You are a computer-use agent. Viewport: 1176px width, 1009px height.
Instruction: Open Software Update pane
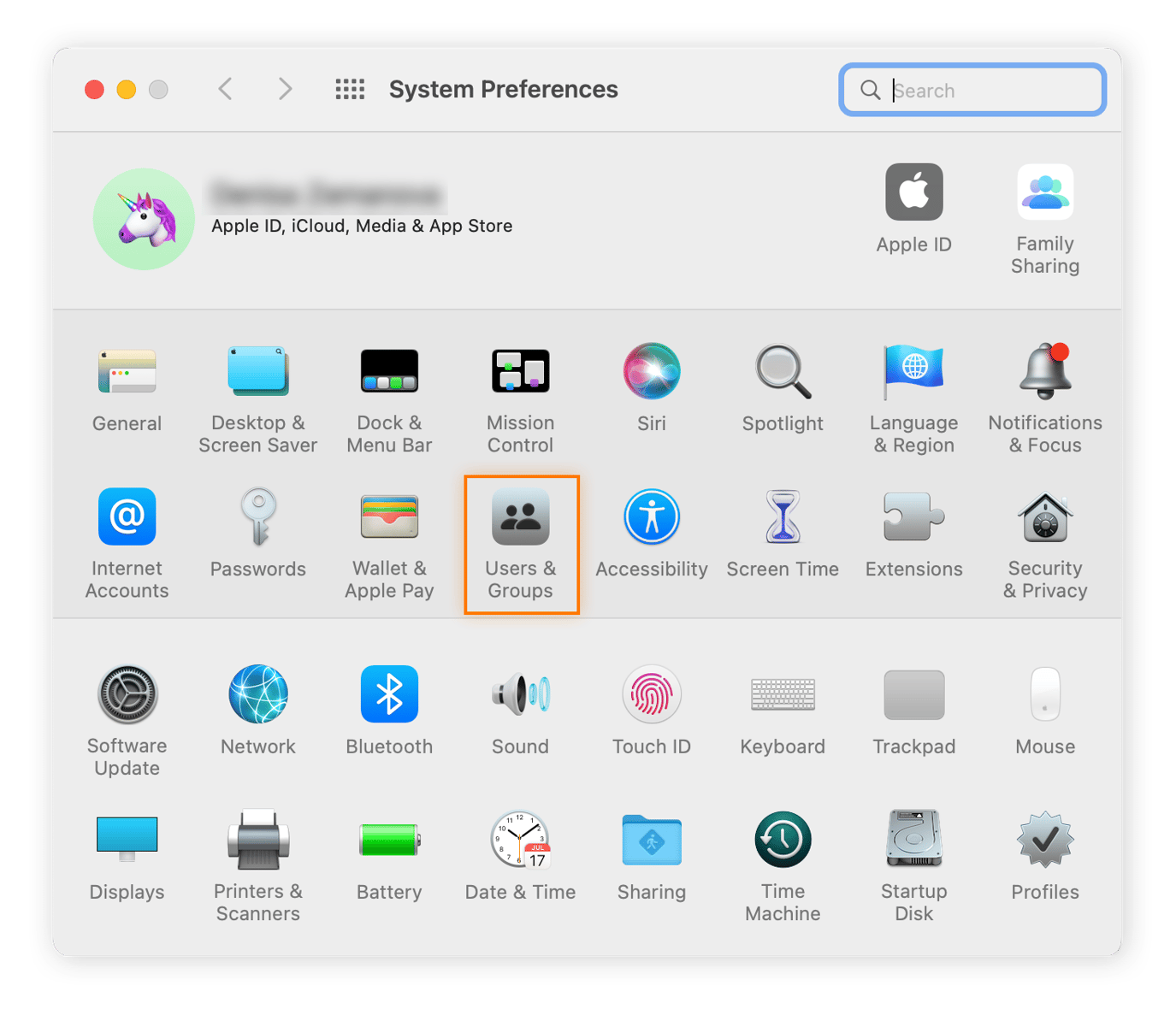[x=127, y=694]
